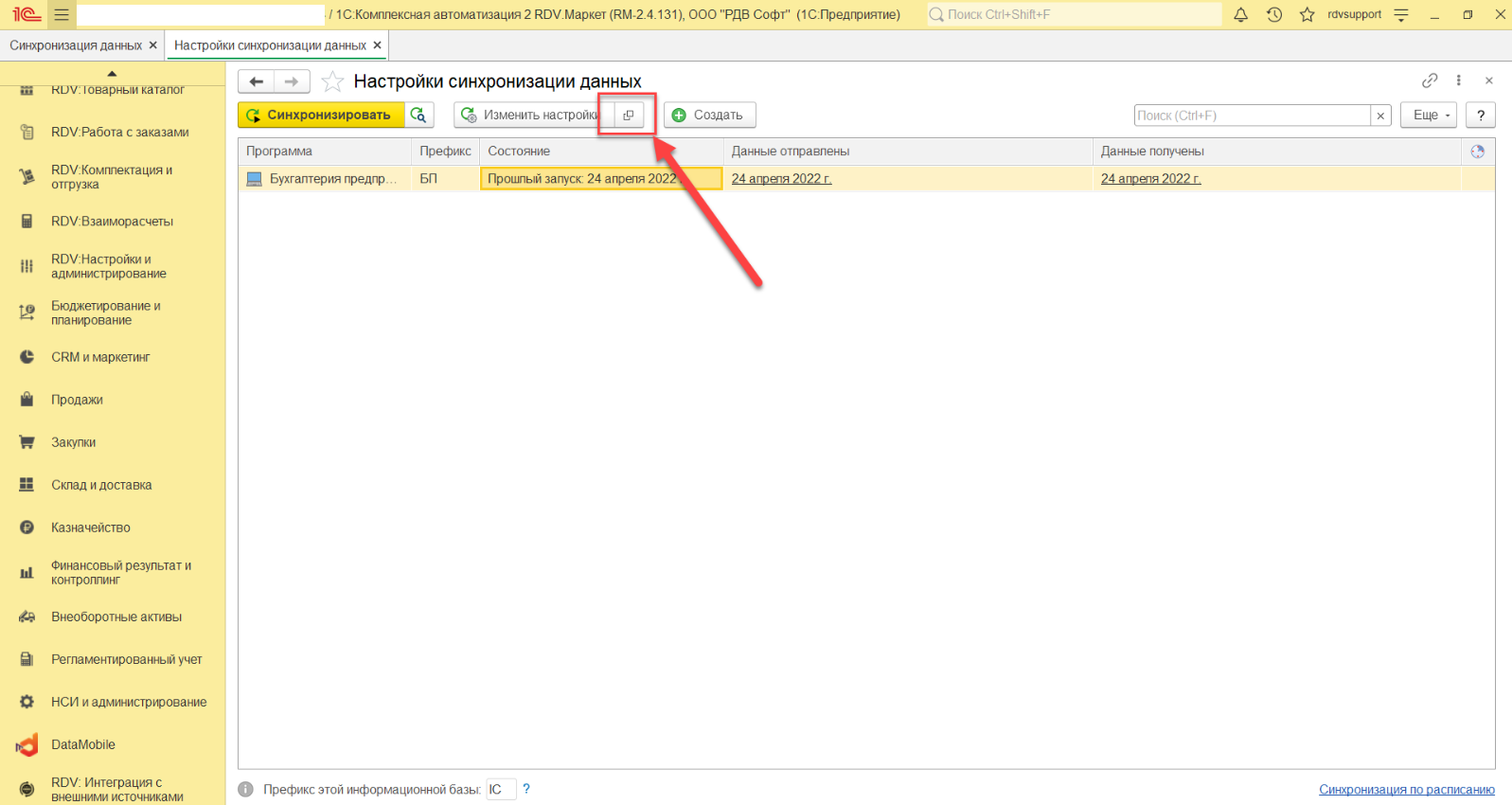Open Продажи section in sidebar
This screenshot has height=805, width=1512.
77,400
